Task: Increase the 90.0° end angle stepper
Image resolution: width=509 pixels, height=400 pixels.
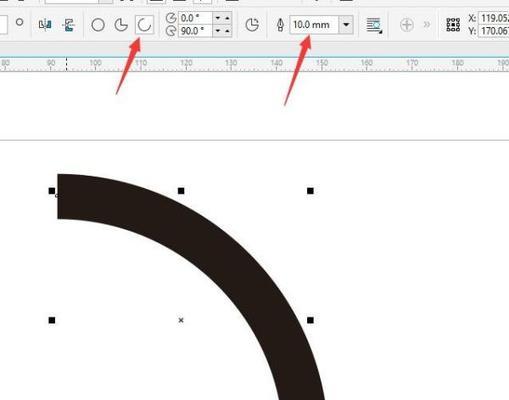Action: point(227,31)
